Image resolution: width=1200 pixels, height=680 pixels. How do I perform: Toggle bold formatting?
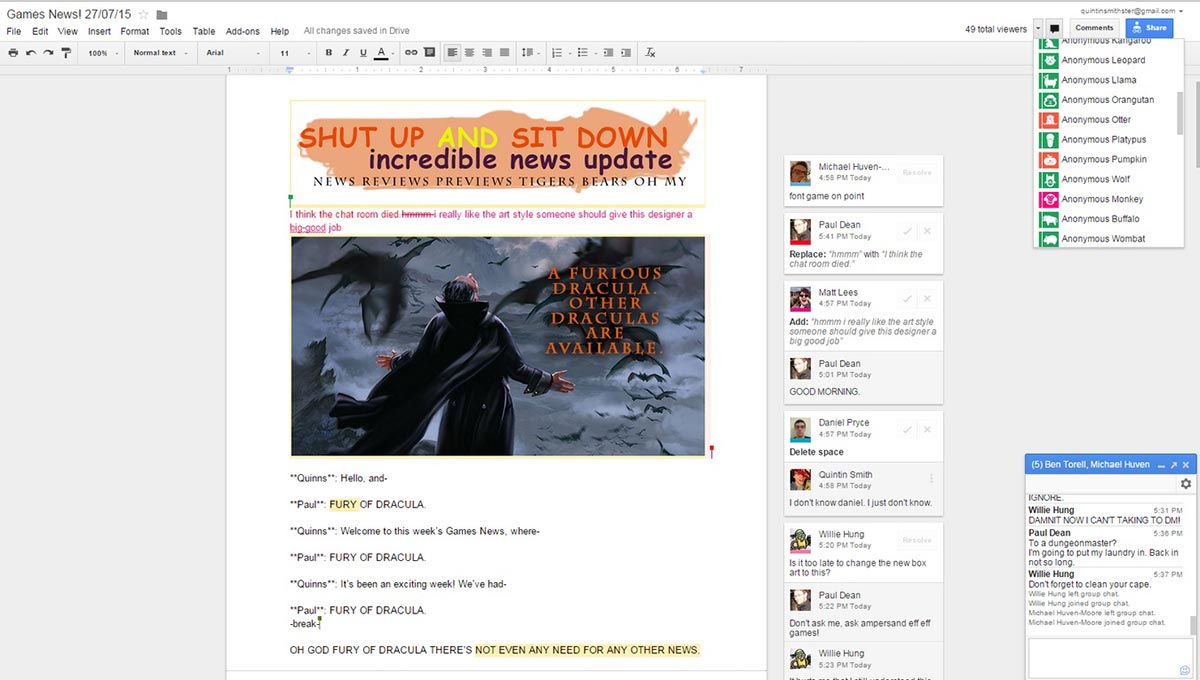click(x=329, y=53)
